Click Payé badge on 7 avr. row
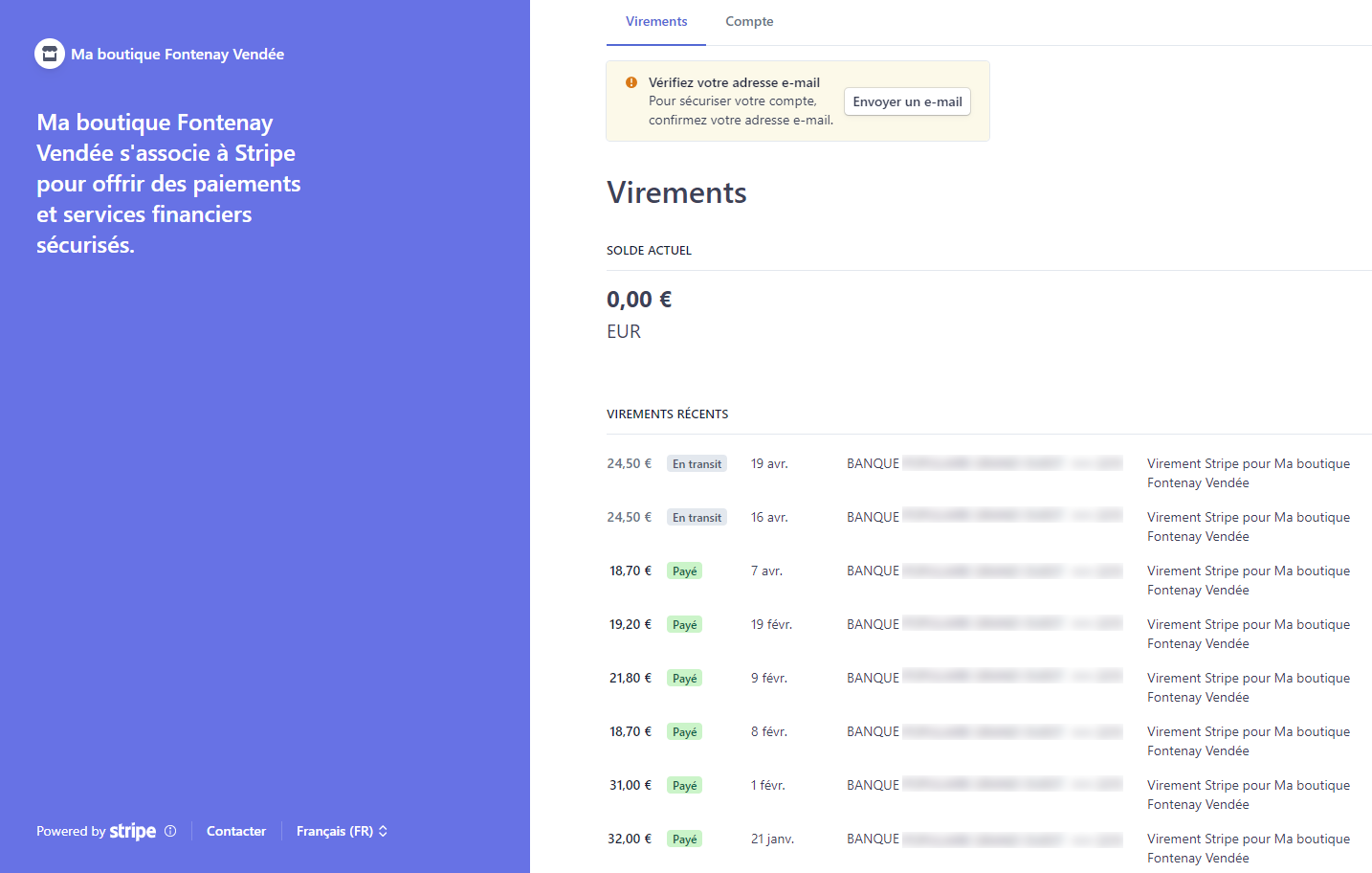The height and width of the screenshot is (873, 1372). coord(685,571)
